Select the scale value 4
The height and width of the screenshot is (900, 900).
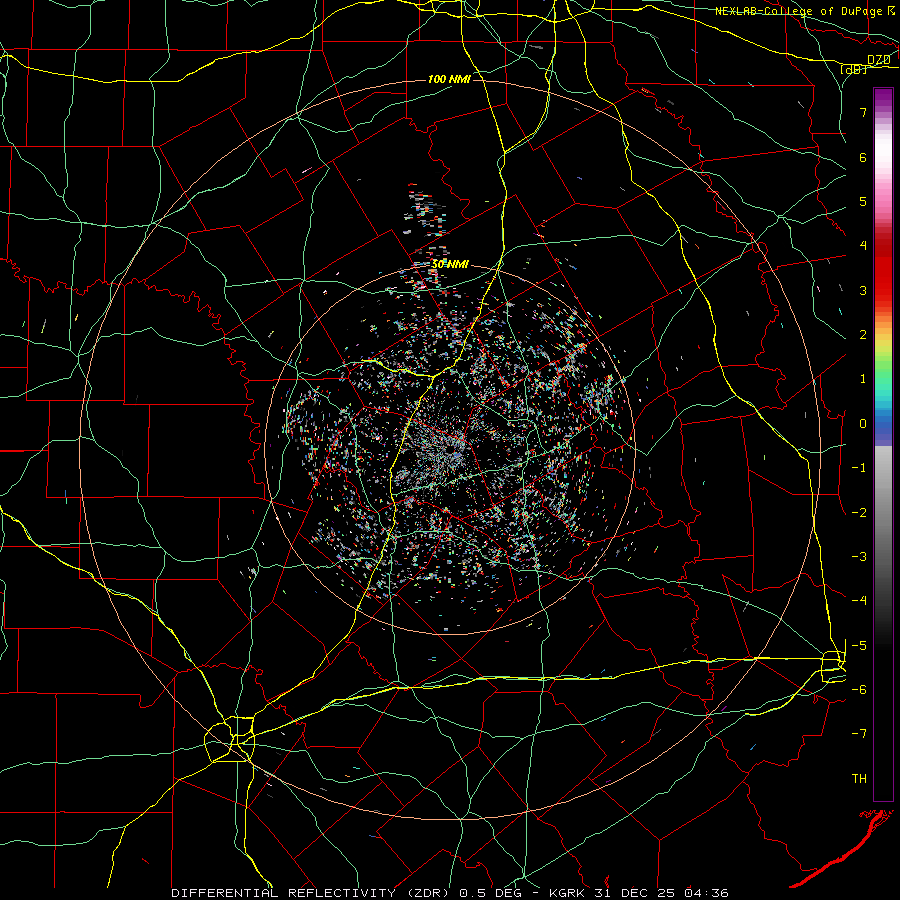coord(863,246)
